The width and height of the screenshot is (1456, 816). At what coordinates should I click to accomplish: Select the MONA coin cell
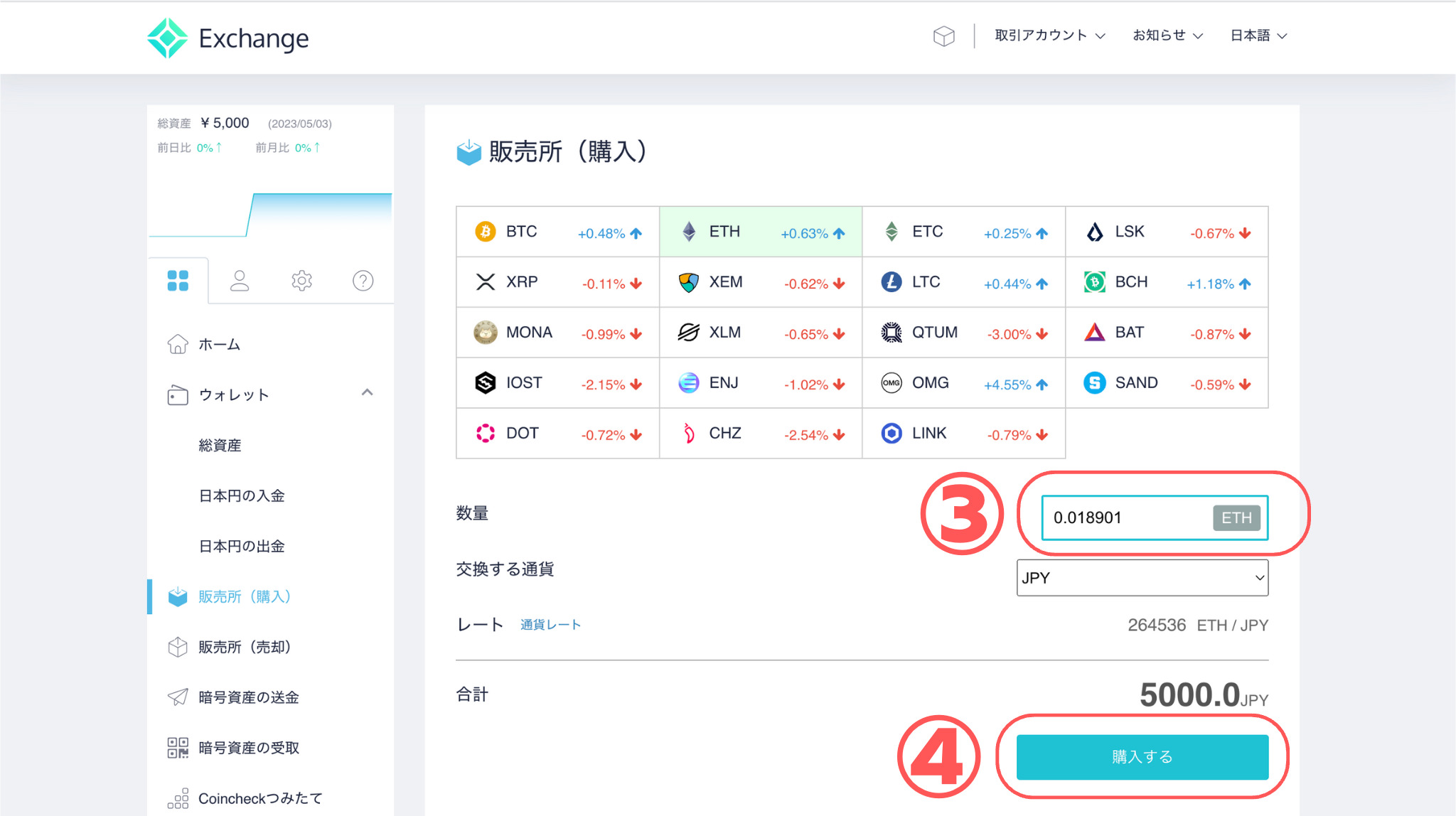pos(558,333)
